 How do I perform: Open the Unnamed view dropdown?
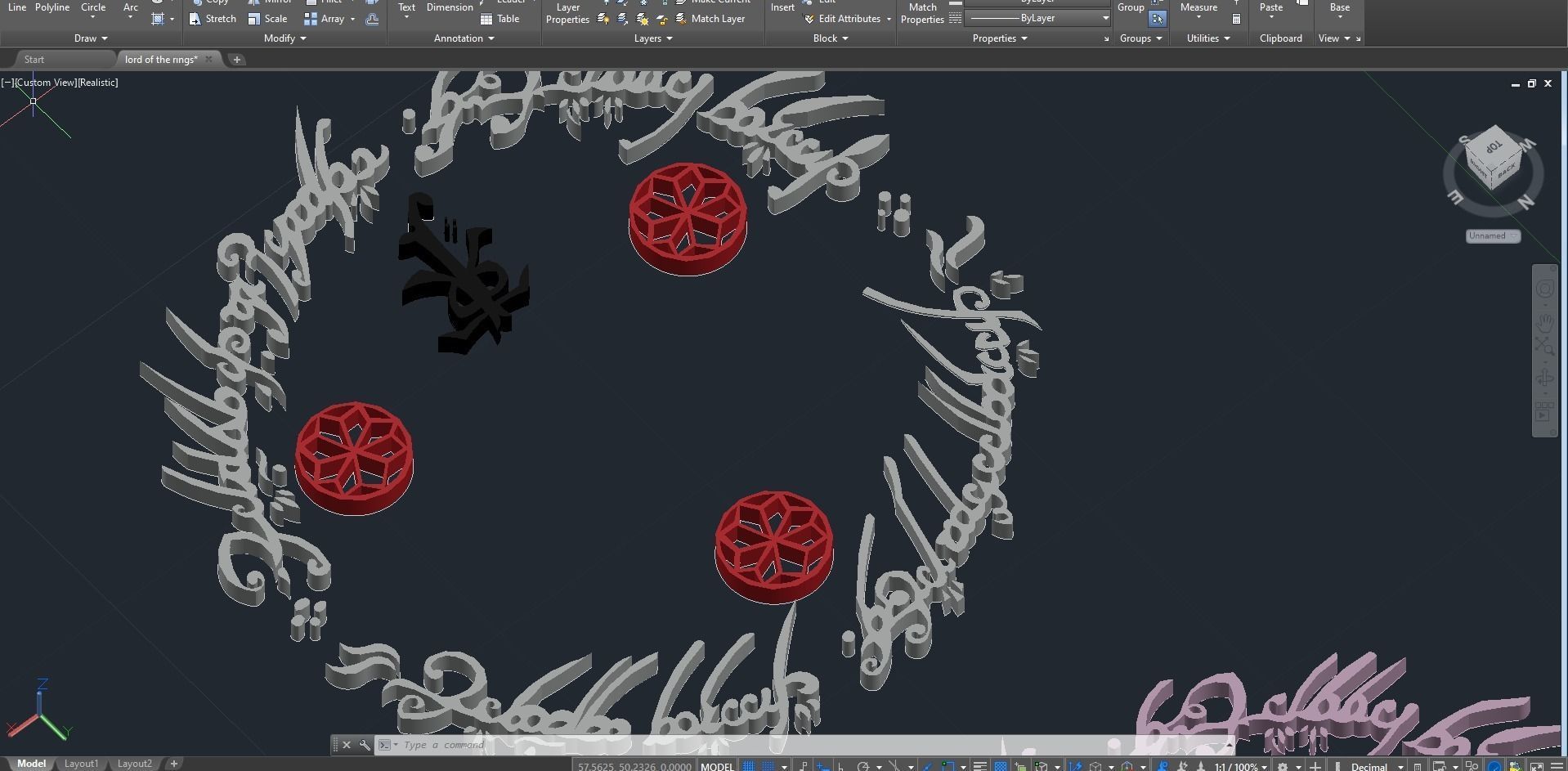(x=1493, y=235)
